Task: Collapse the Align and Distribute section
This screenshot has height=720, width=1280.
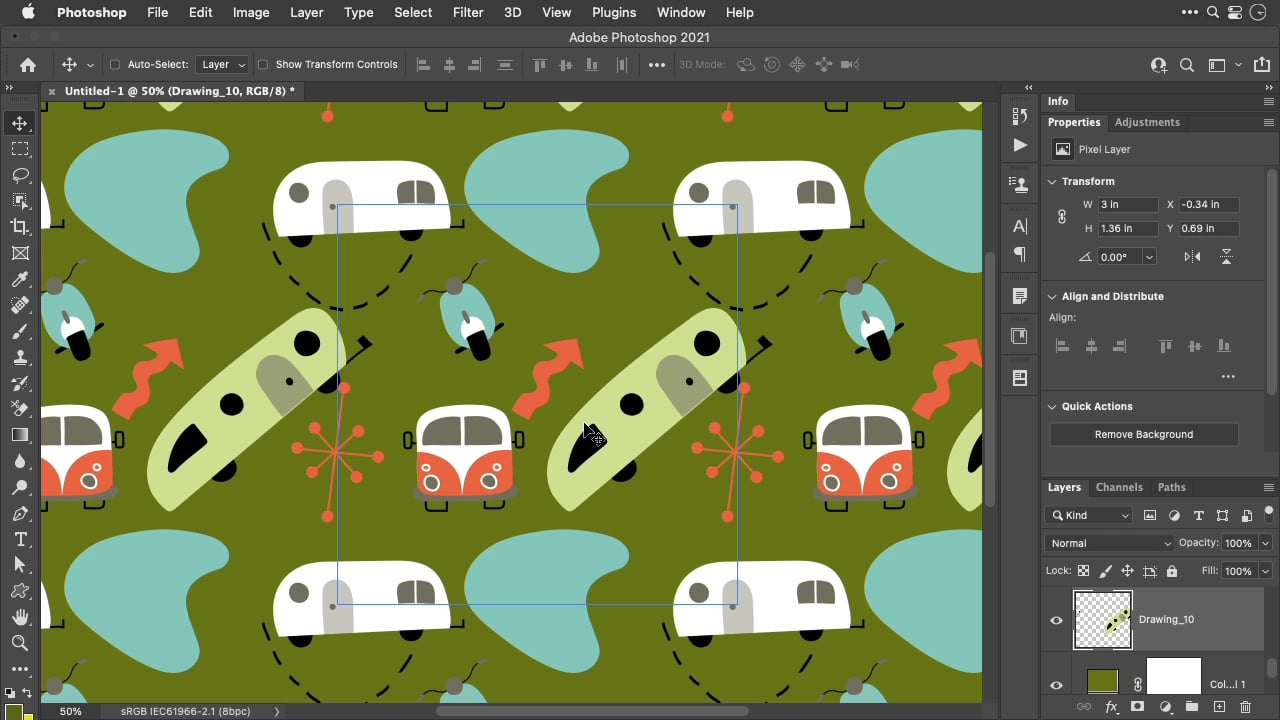Action: pyautogui.click(x=1052, y=296)
